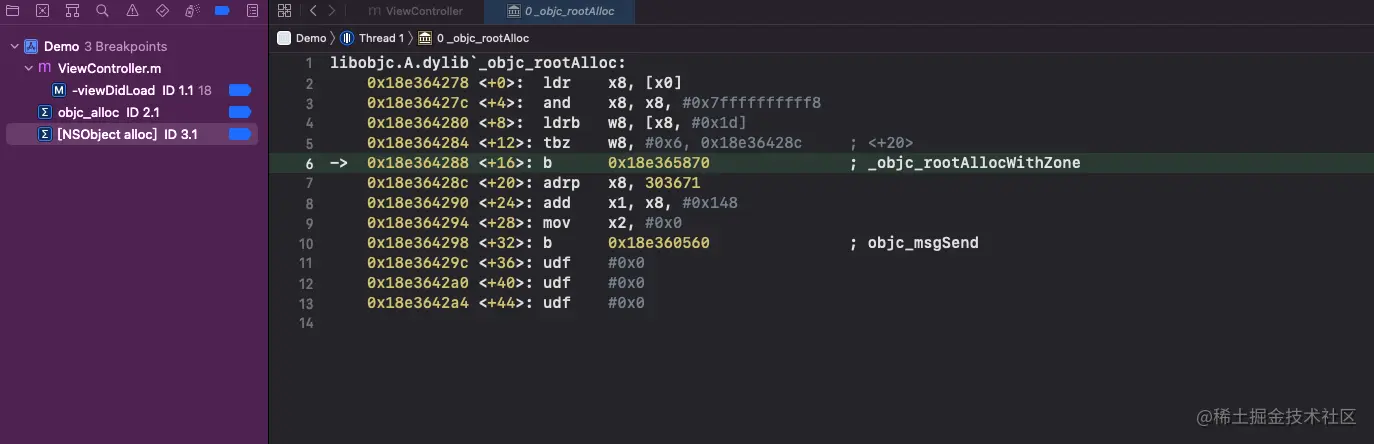Collapse the ViewController.m breakpoint group
Screen dimensions: 1374x444
29,68
